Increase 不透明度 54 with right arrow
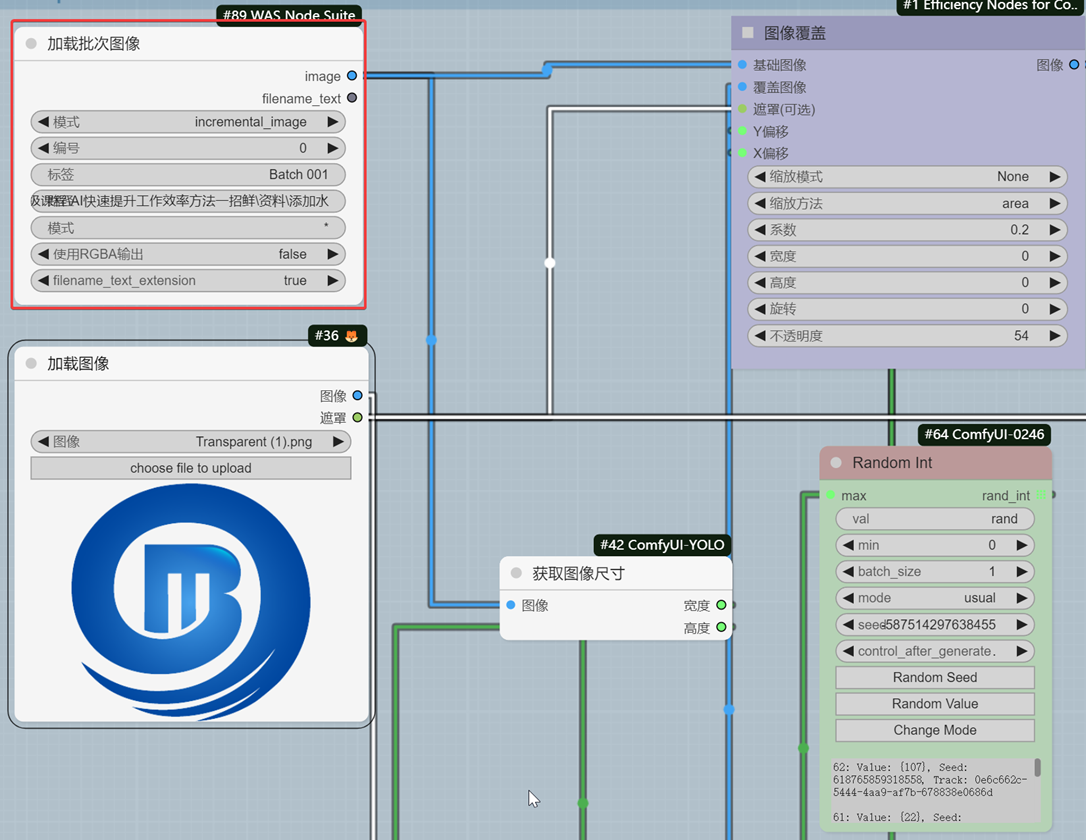The height and width of the screenshot is (840, 1086). 1055,336
